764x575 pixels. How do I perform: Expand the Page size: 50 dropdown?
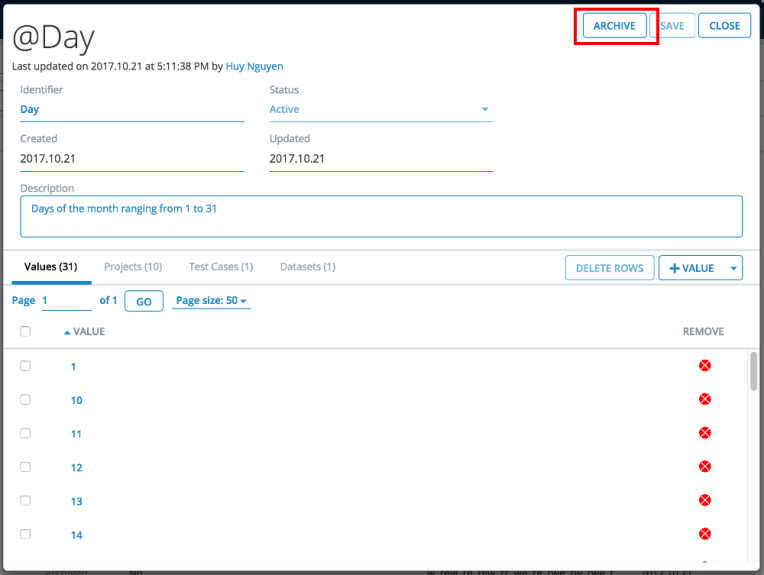tap(211, 301)
